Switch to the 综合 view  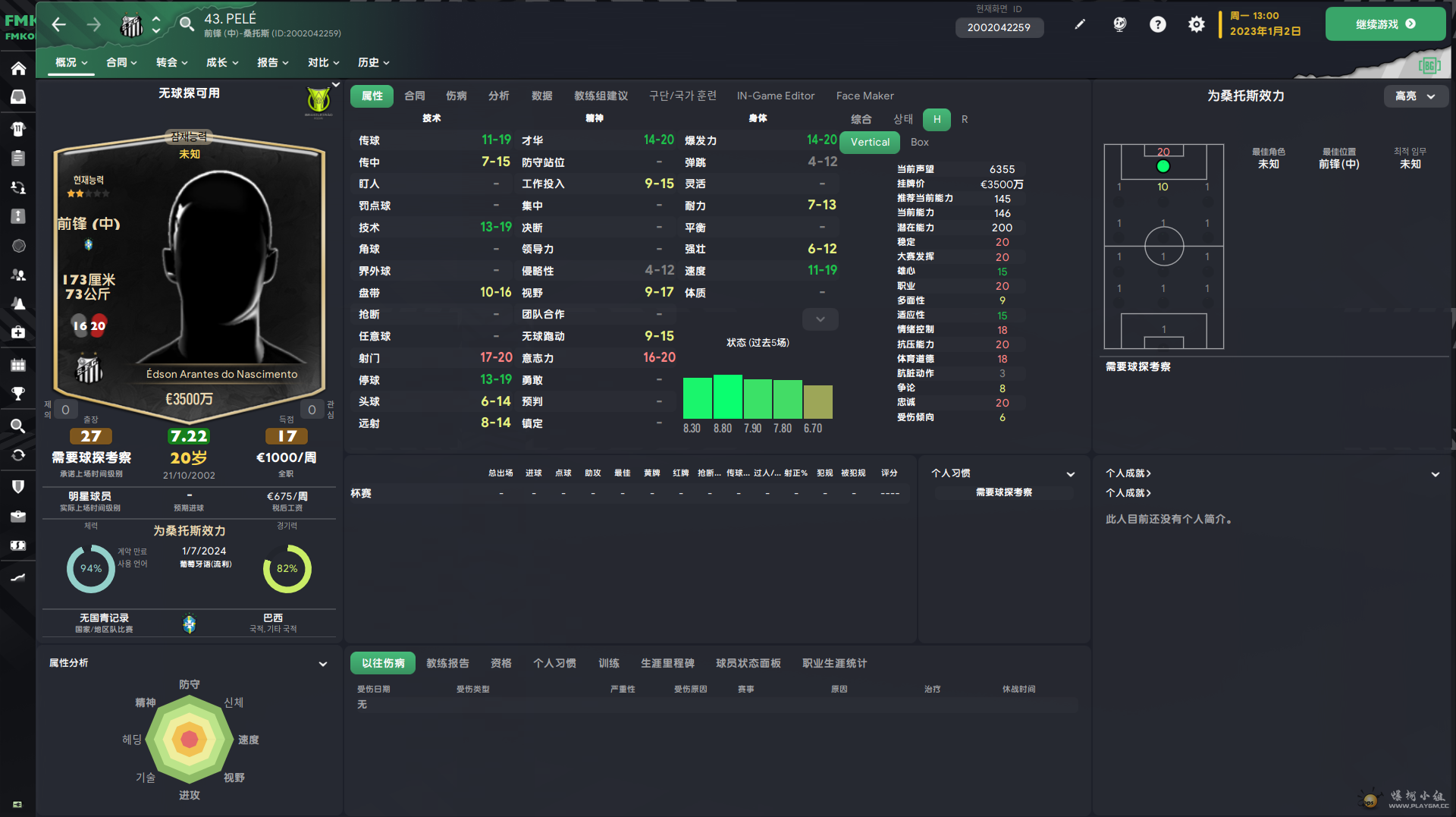pyautogui.click(x=861, y=119)
